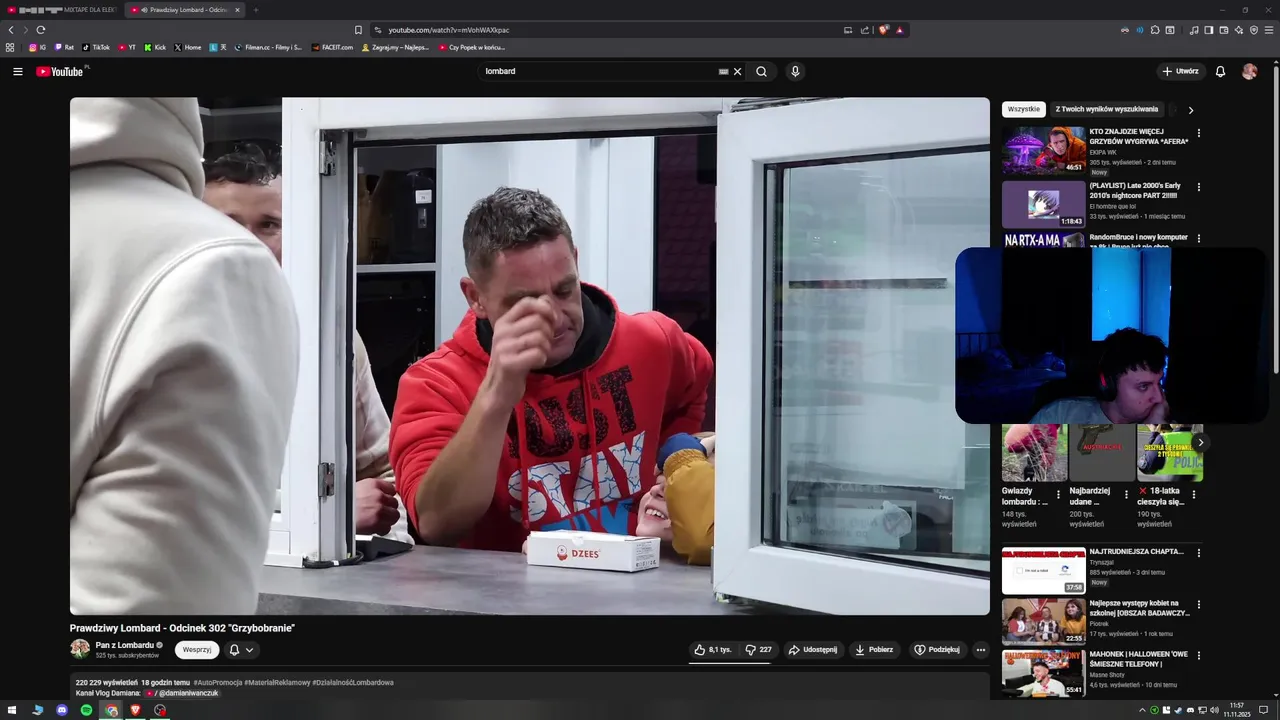Open Brave Rewards triangle icon
The height and width of the screenshot is (720, 1280).
pos(900,30)
